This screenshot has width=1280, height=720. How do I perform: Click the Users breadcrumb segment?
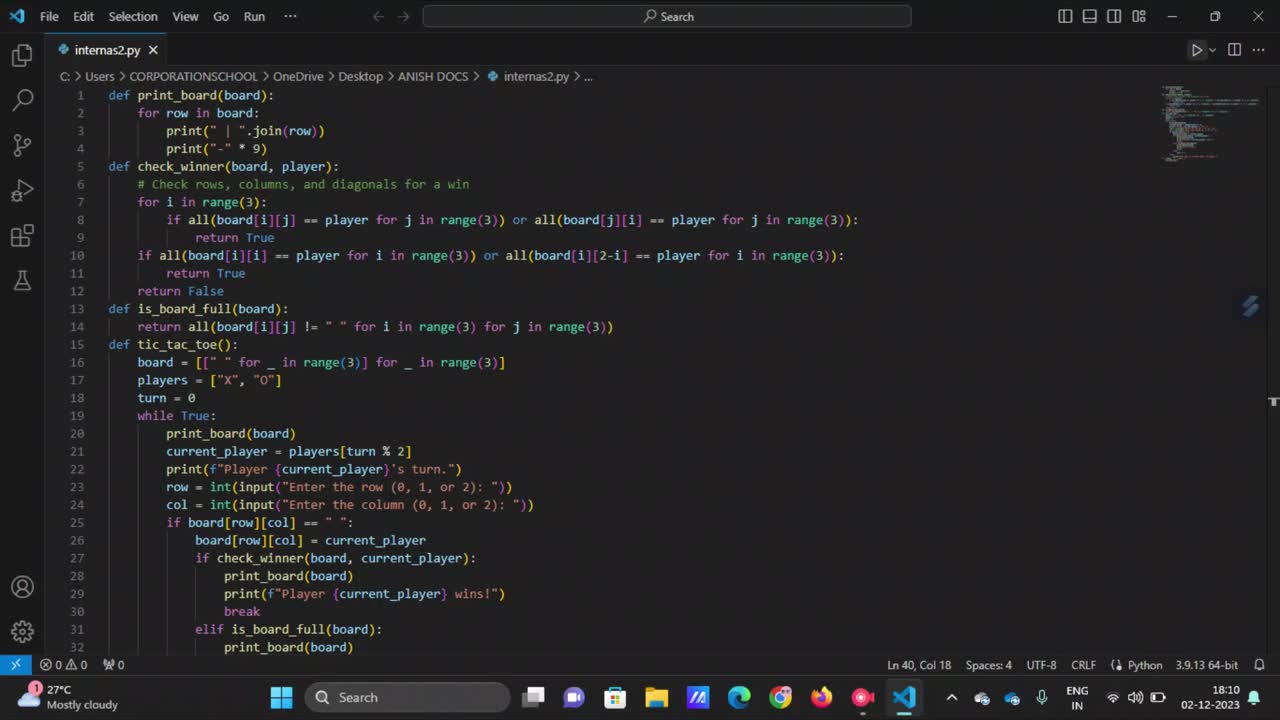pyautogui.click(x=100, y=76)
